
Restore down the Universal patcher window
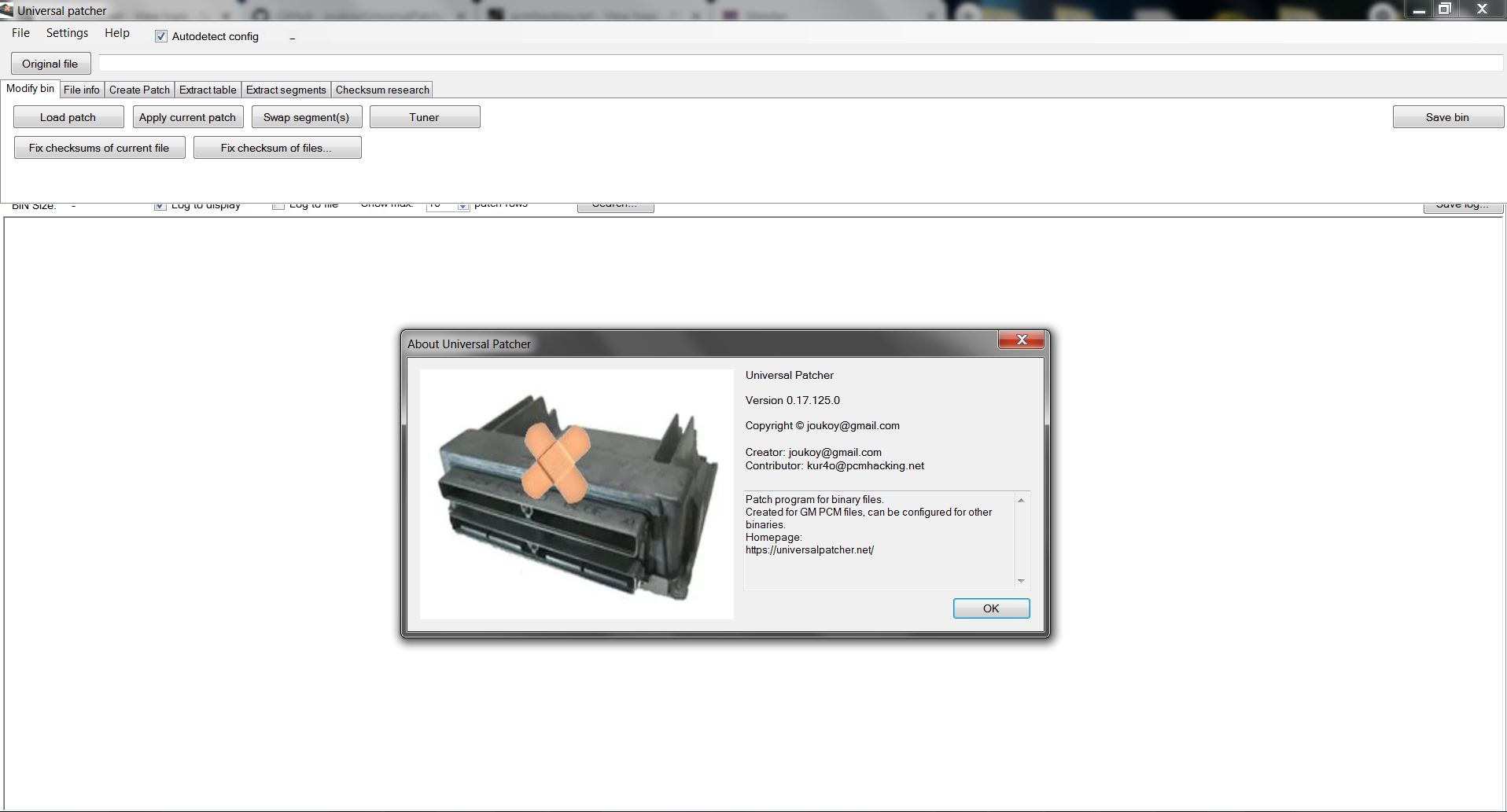point(1445,9)
